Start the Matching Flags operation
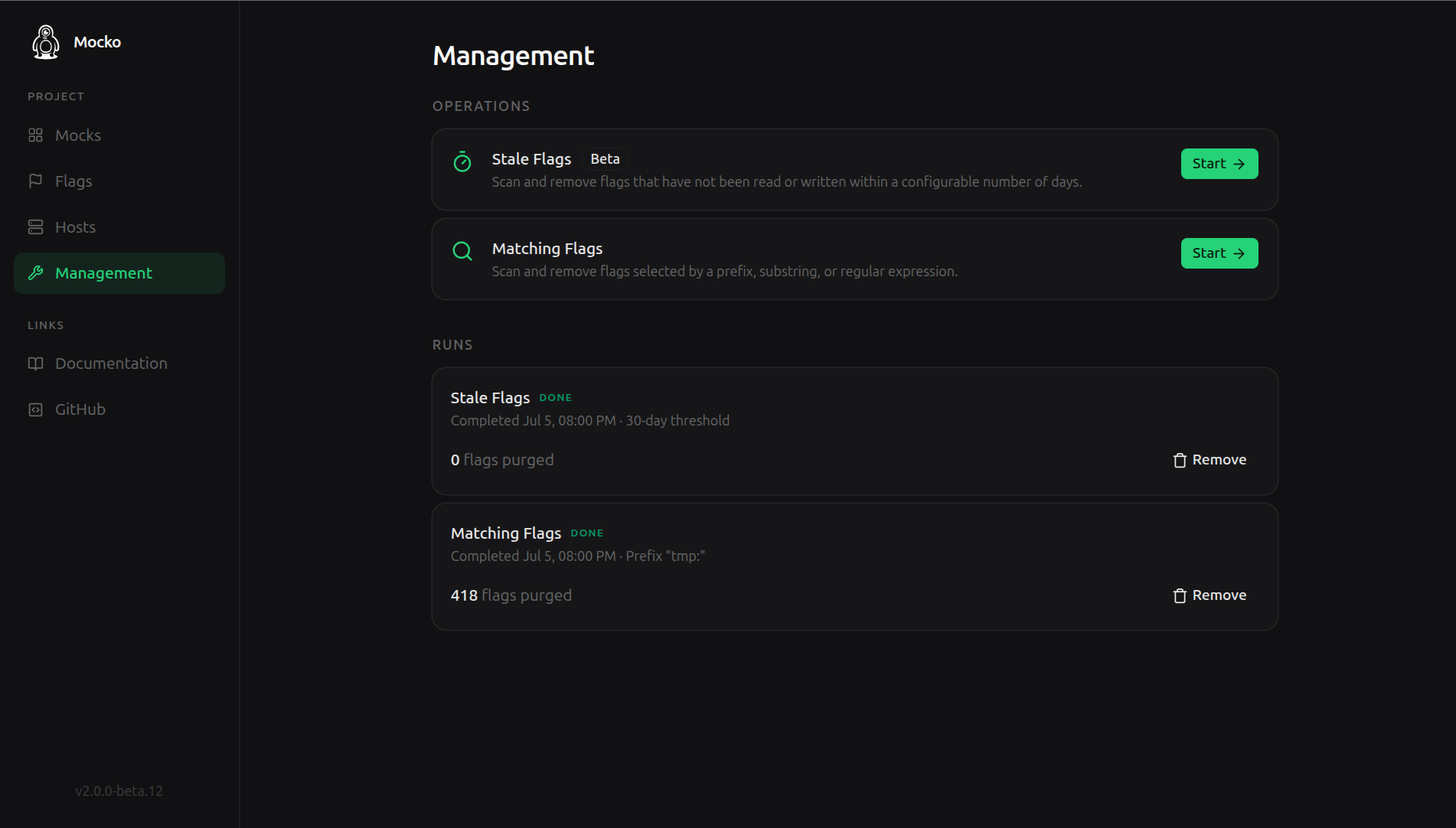Viewport: 1456px width, 828px height. click(1219, 253)
